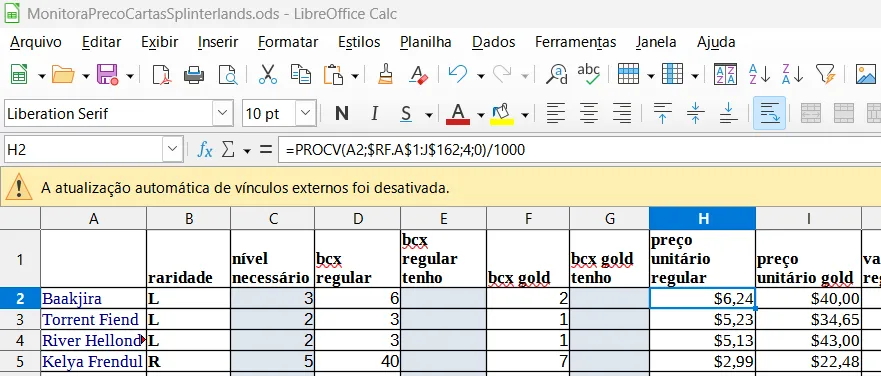Center cell content vertically

tap(696, 114)
